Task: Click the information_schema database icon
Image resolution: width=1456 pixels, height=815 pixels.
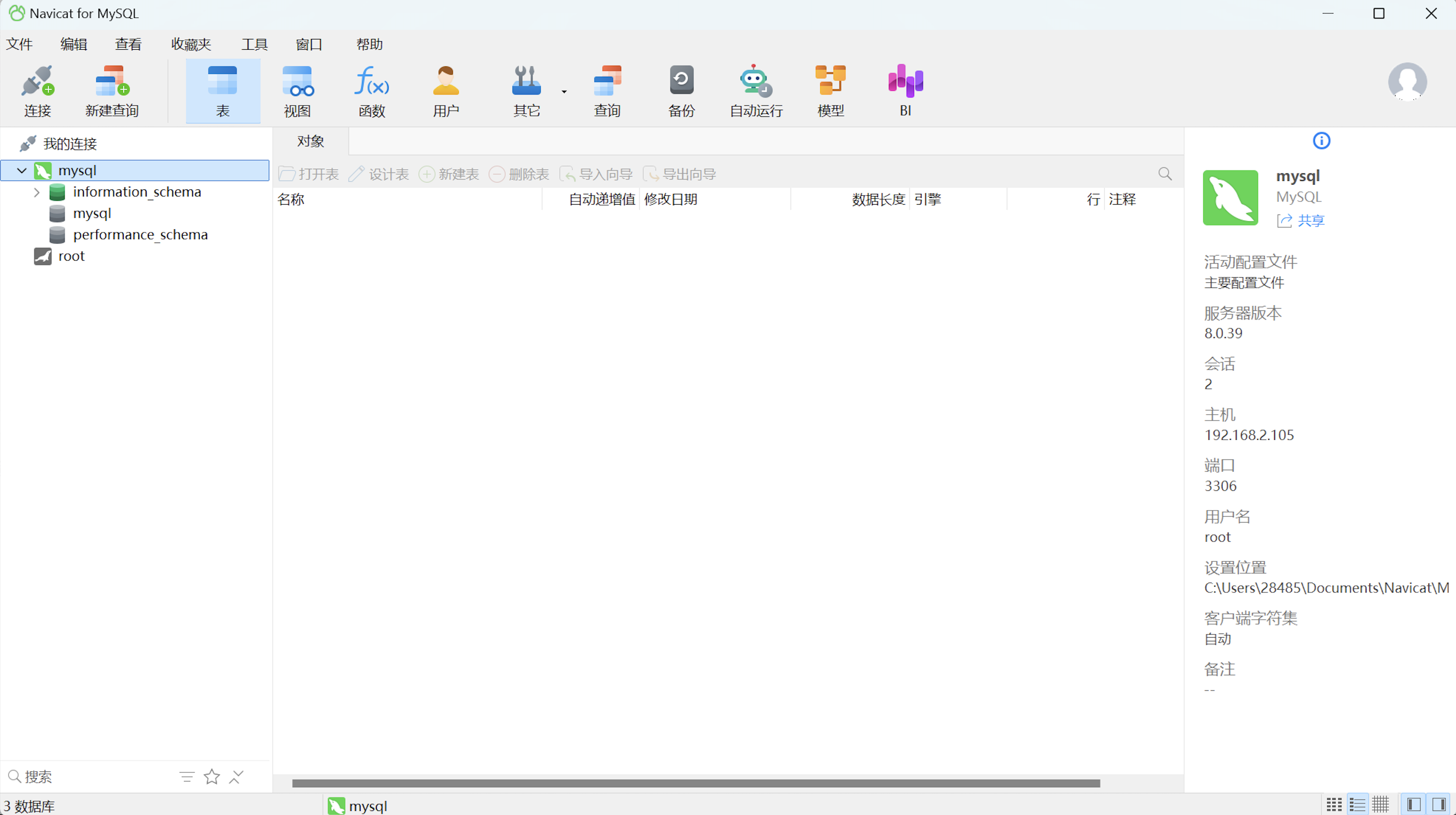Action: coord(57,193)
